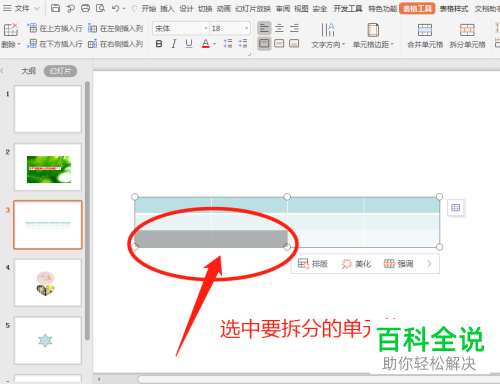500x384 pixels.
Task: Click the Undo arrow icon
Action: tap(115, 8)
